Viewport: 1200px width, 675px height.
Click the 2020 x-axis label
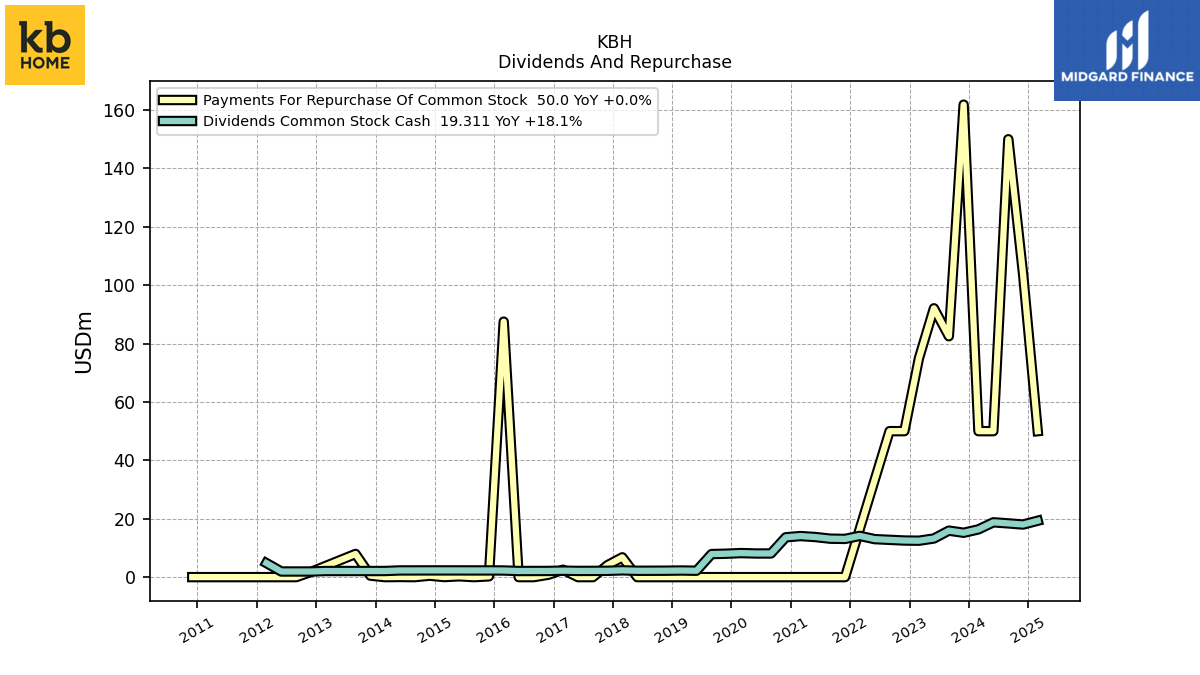(730, 631)
